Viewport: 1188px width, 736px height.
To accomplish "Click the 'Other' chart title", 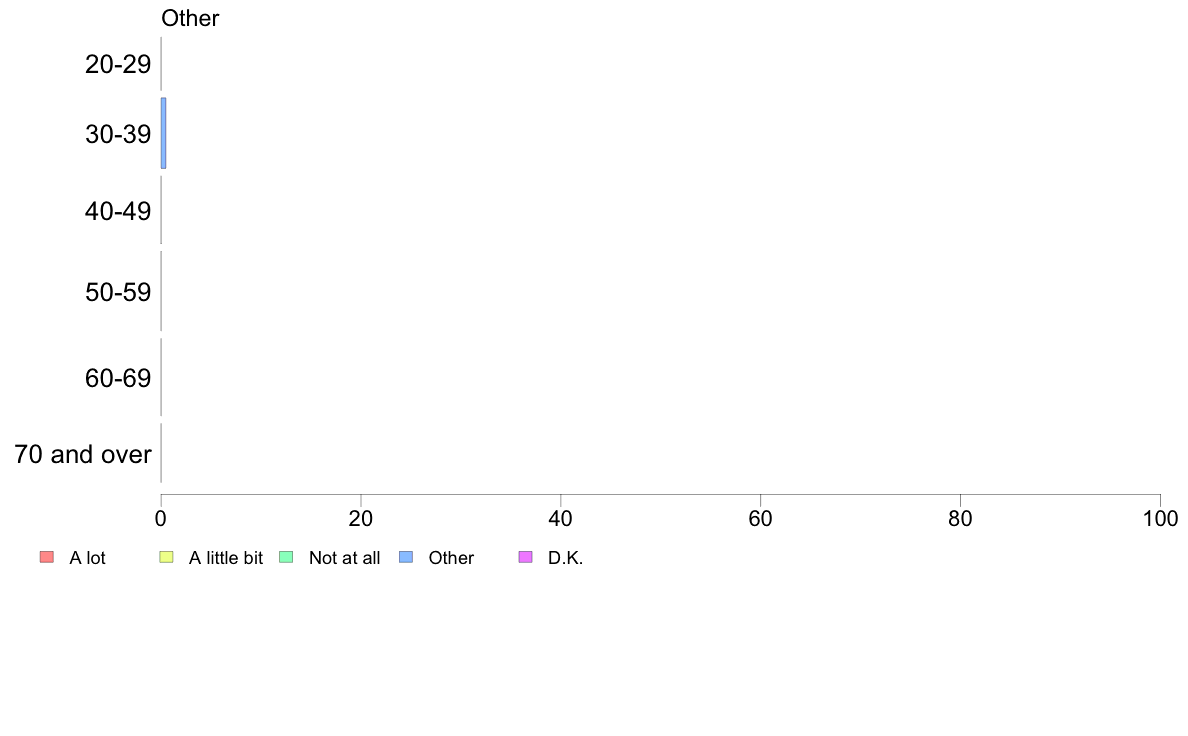I will coord(190,18).
